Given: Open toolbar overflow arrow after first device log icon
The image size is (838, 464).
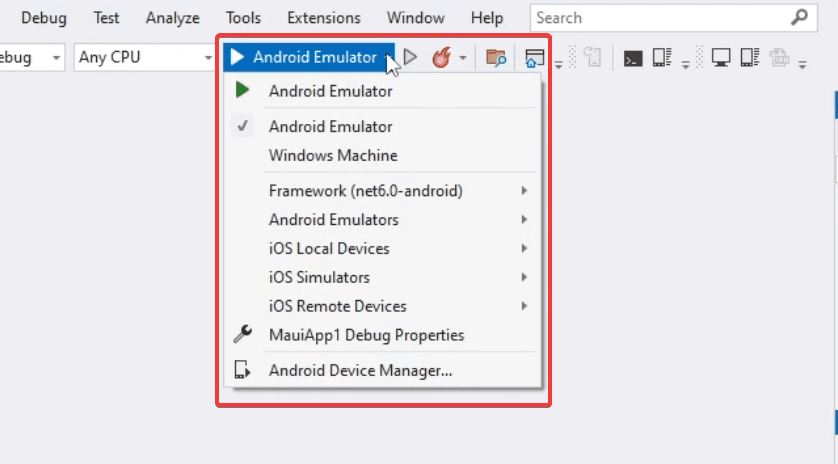Looking at the screenshot, I should 686,65.
